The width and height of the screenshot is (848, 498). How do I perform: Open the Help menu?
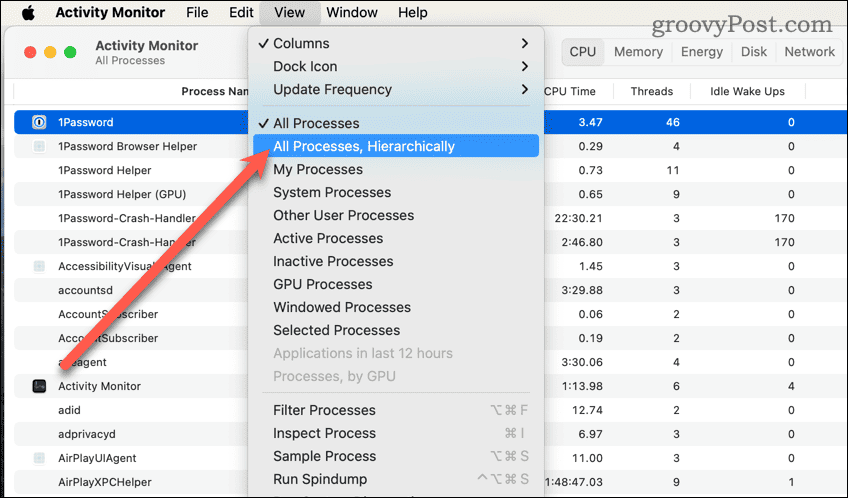[413, 12]
